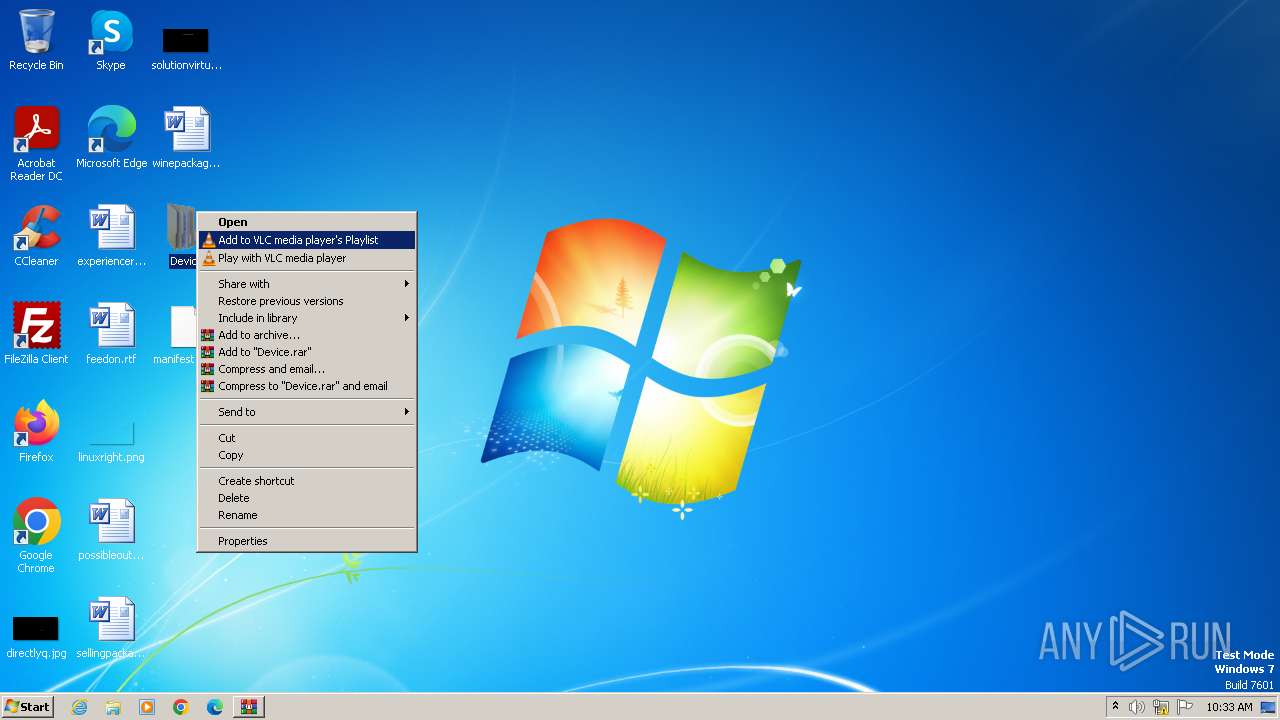
Task: Click the Show desktop button
Action: pyautogui.click(x=1269, y=707)
